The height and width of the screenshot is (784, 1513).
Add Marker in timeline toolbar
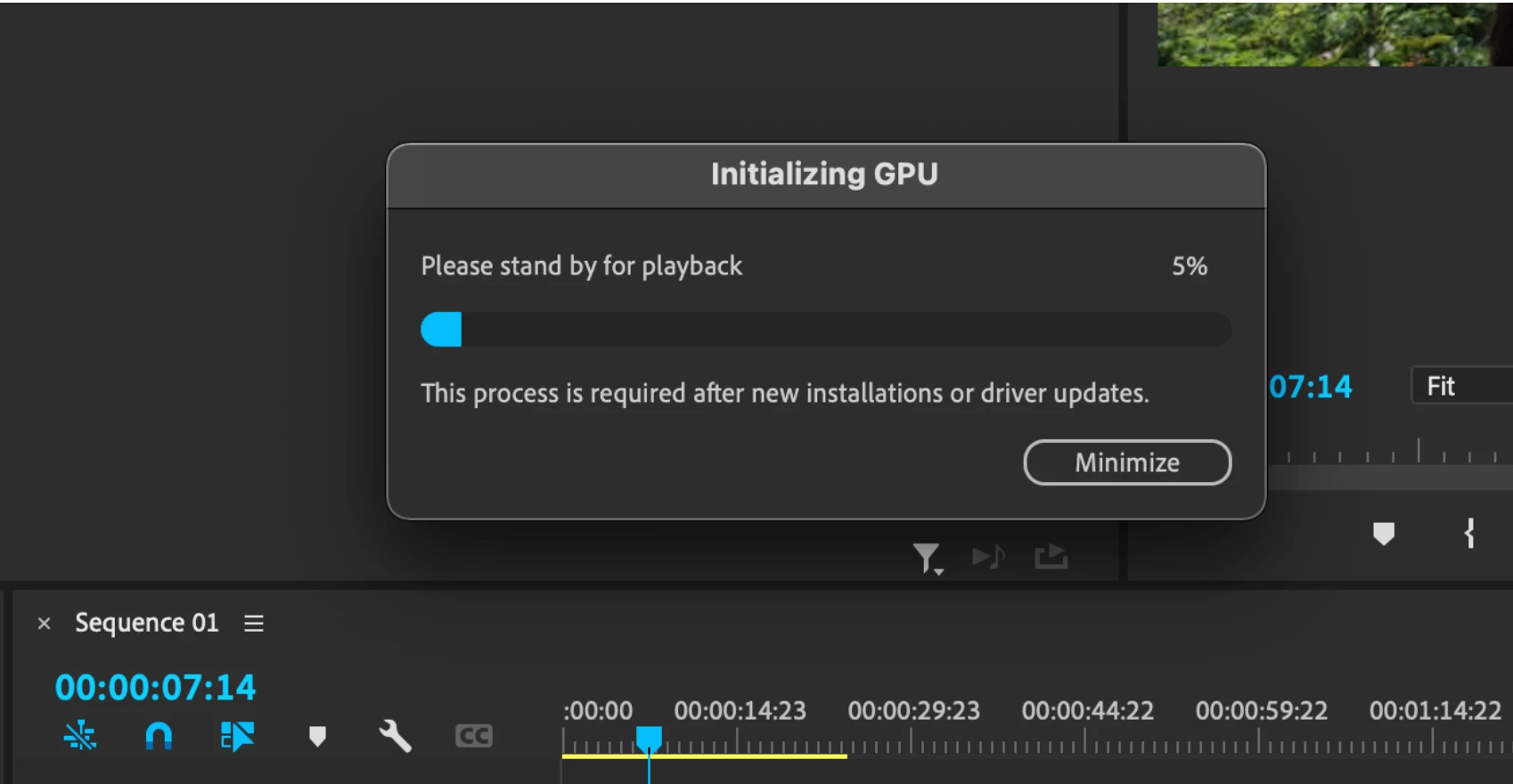317,736
